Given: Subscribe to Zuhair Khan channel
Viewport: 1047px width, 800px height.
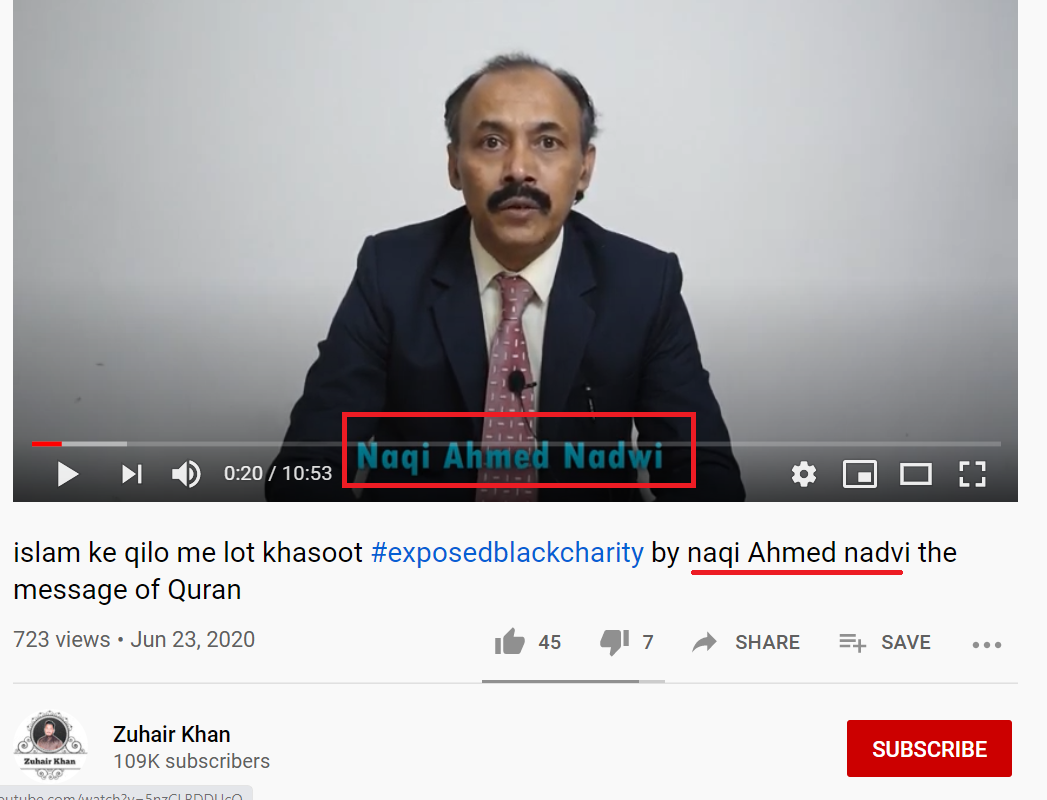Looking at the screenshot, I should 929,749.
